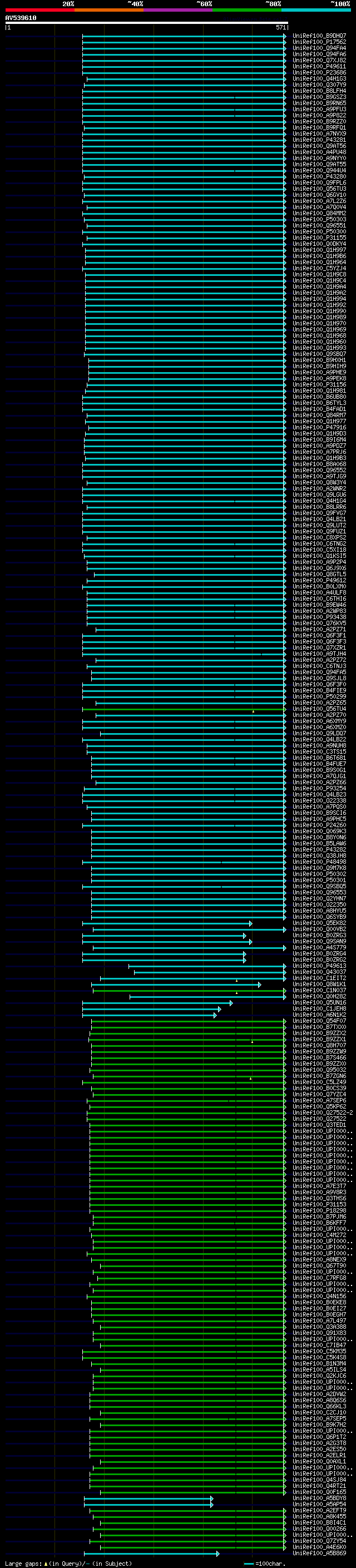Click label UniRef100_Q4H1G3
Viewport: 356px width, 1568px height.
[x=319, y=78]
